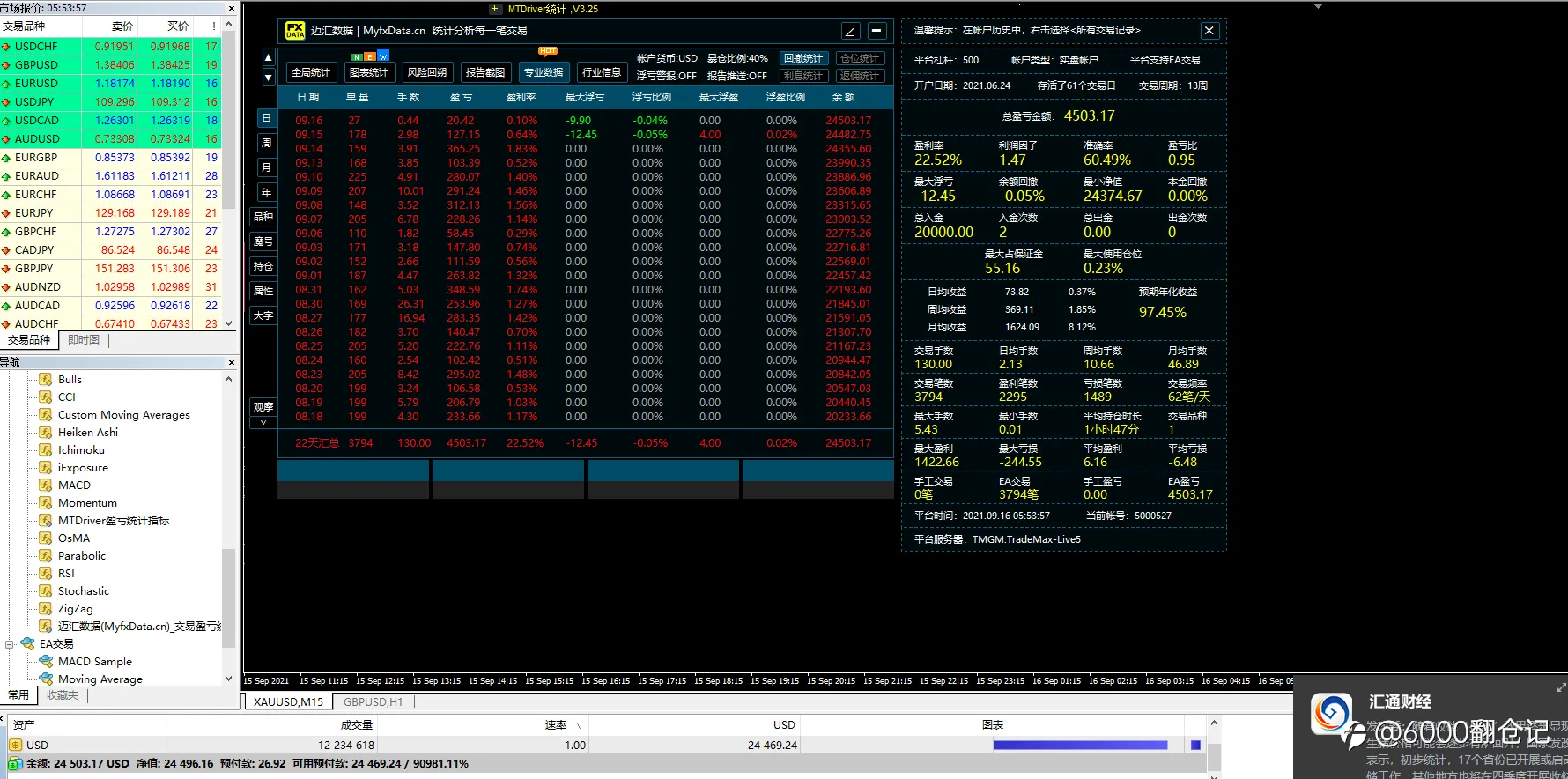Click market watch scrollbar down arrow
1568x779 pixels.
pos(229,323)
